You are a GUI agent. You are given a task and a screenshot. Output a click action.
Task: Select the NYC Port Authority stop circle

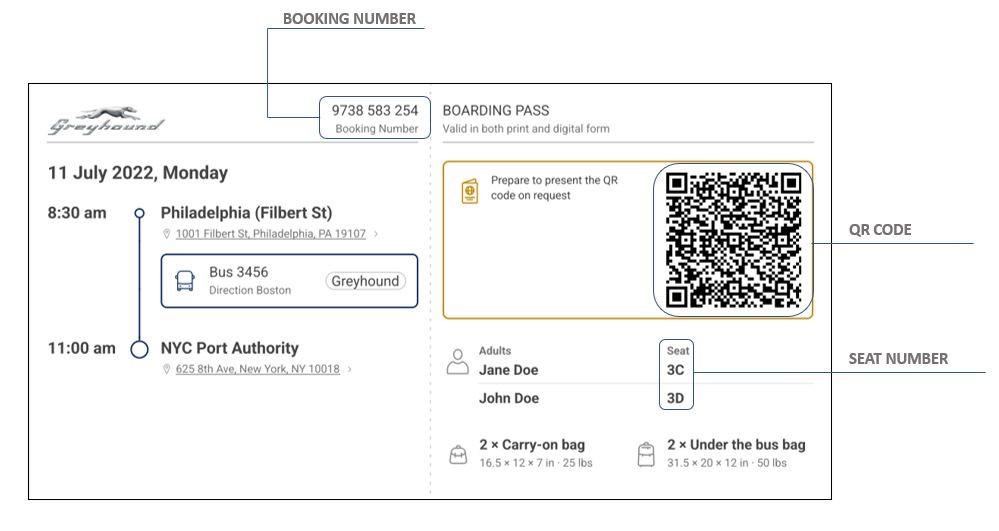tap(140, 349)
